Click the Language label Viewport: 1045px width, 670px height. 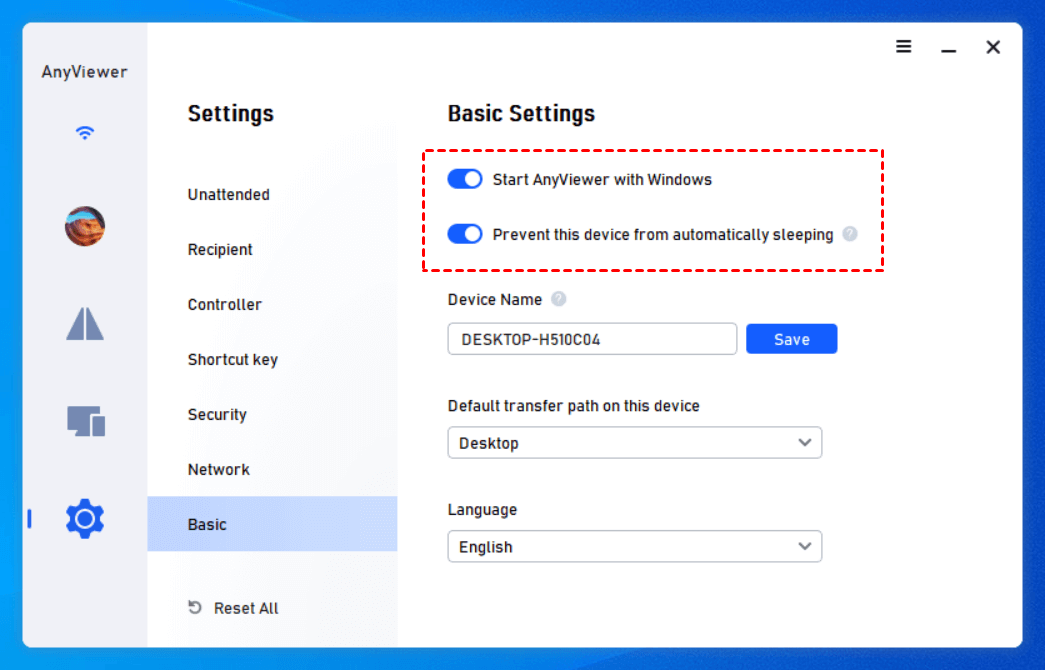(483, 509)
